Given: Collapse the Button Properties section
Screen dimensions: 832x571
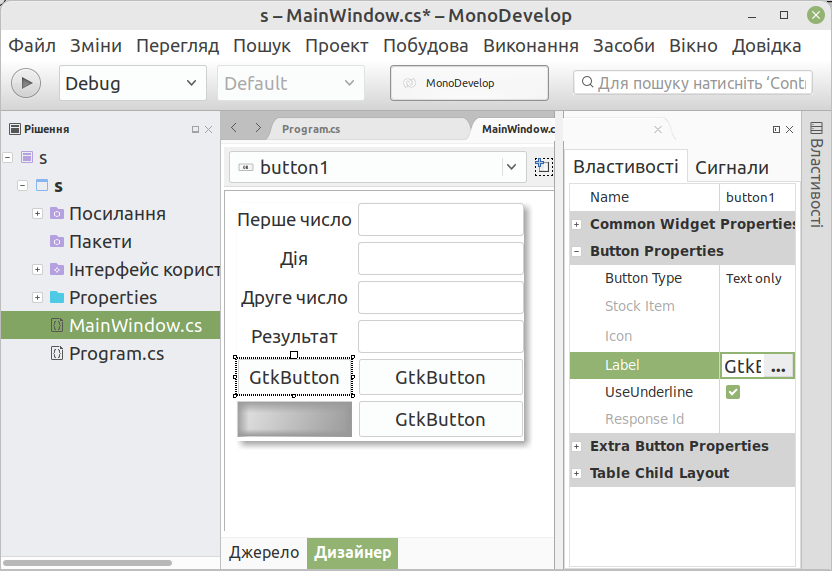Looking at the screenshot, I should [x=577, y=252].
